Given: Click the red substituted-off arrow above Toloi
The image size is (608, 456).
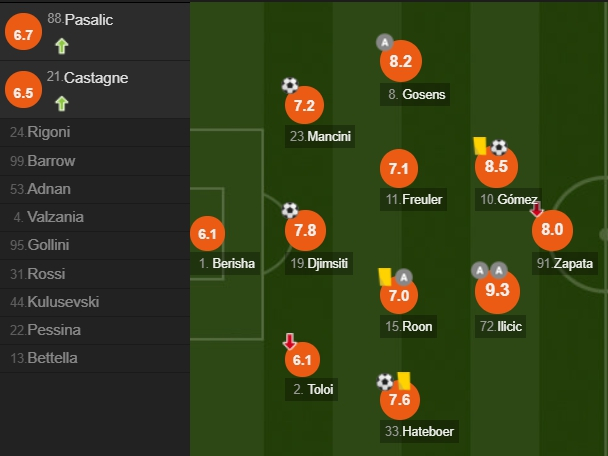Looking at the screenshot, I should tap(290, 340).
